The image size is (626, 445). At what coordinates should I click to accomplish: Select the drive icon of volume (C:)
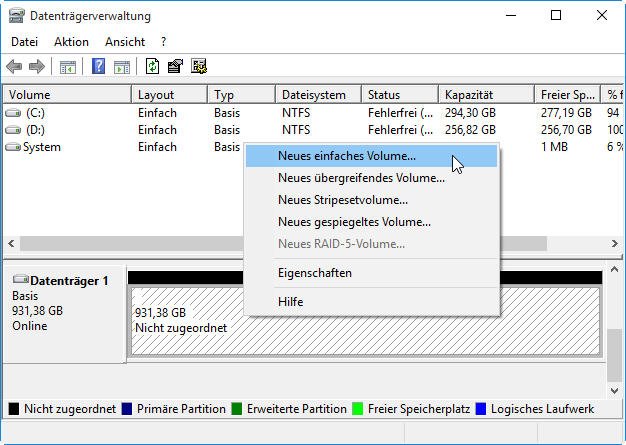[x=13, y=113]
